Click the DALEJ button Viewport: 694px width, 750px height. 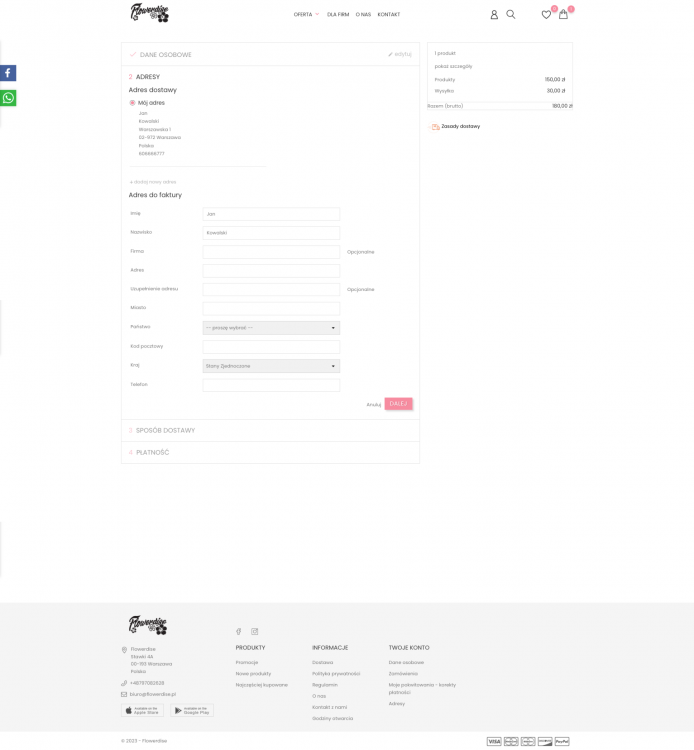click(398, 404)
